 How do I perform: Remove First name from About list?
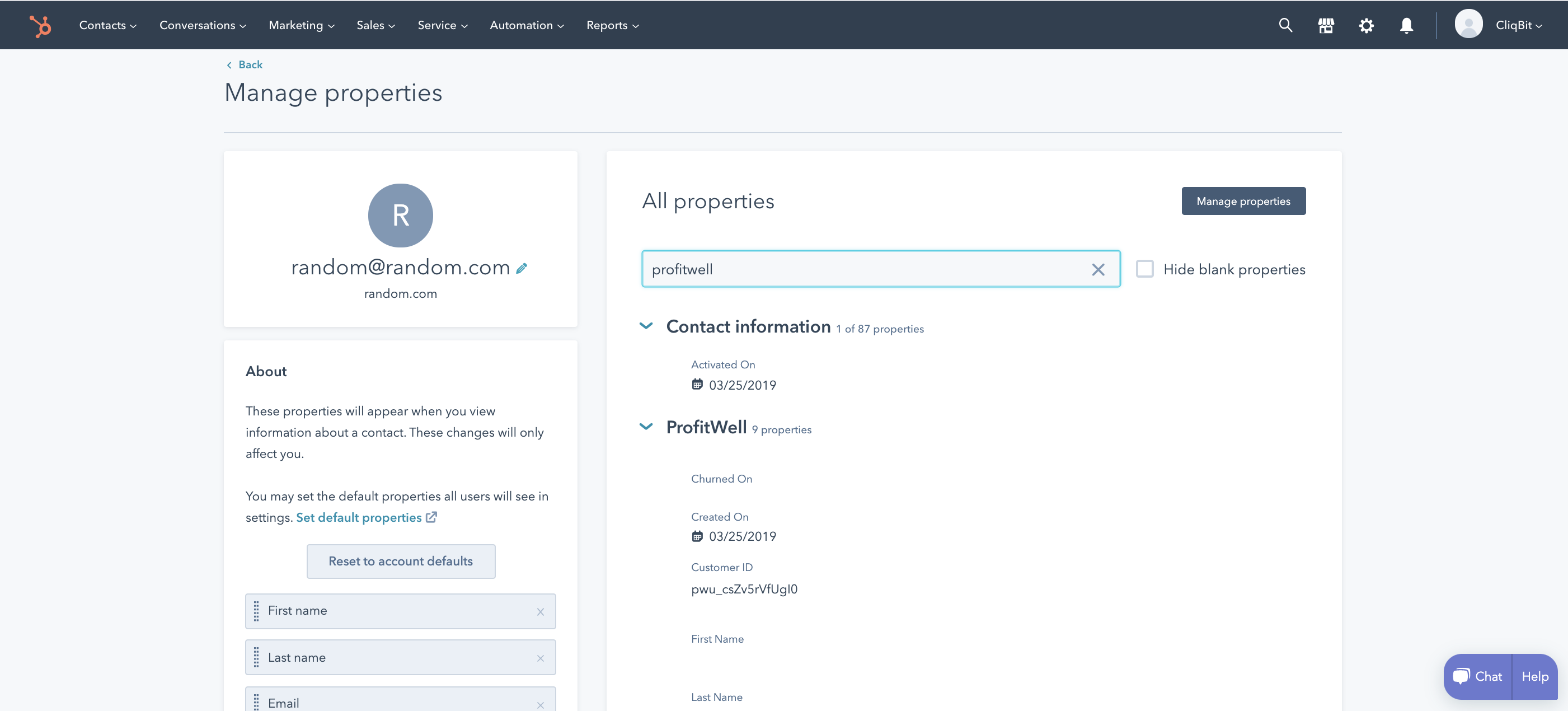541,612
